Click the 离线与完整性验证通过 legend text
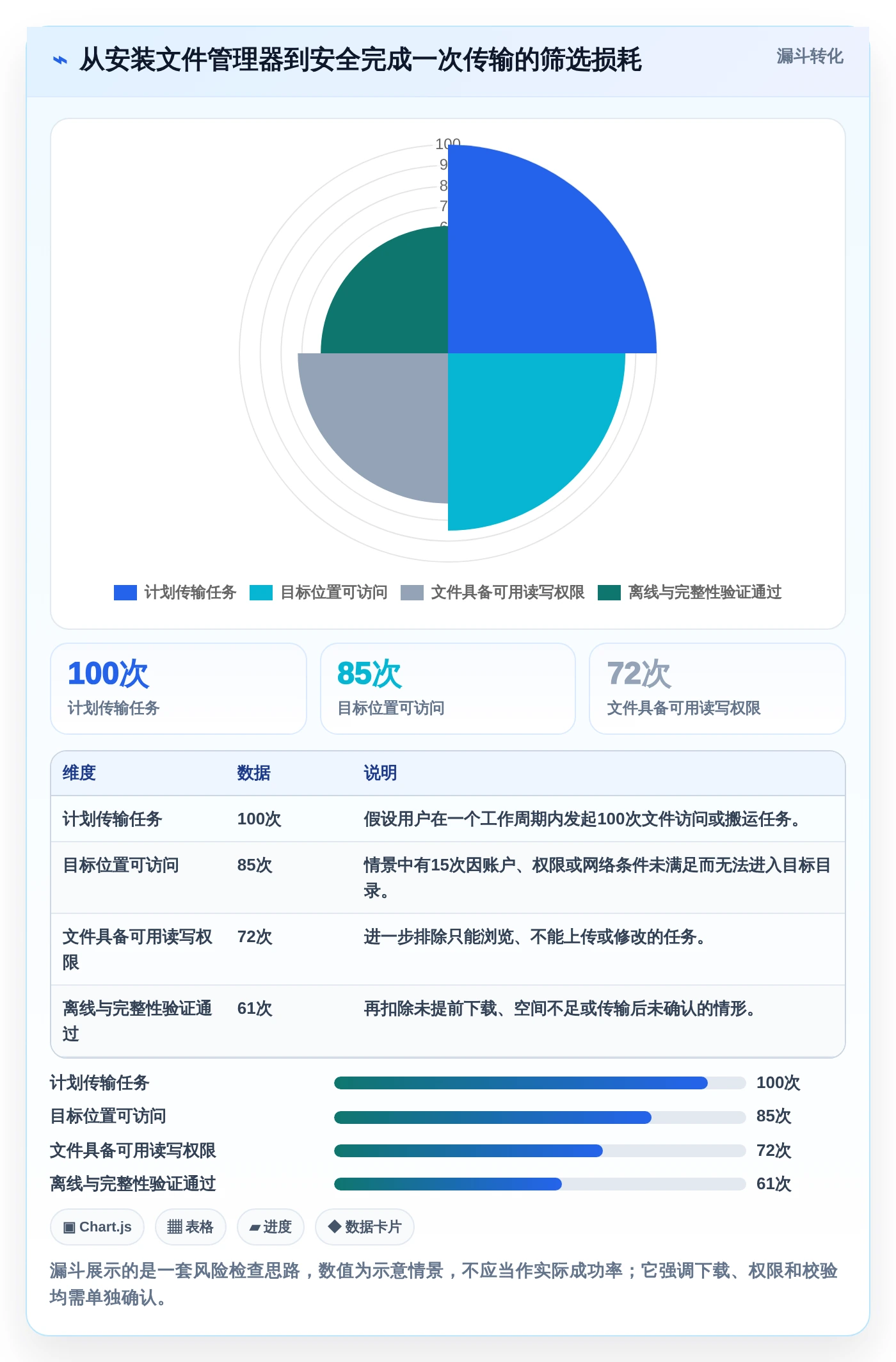This screenshot has height=1362, width=896. pos(705,593)
